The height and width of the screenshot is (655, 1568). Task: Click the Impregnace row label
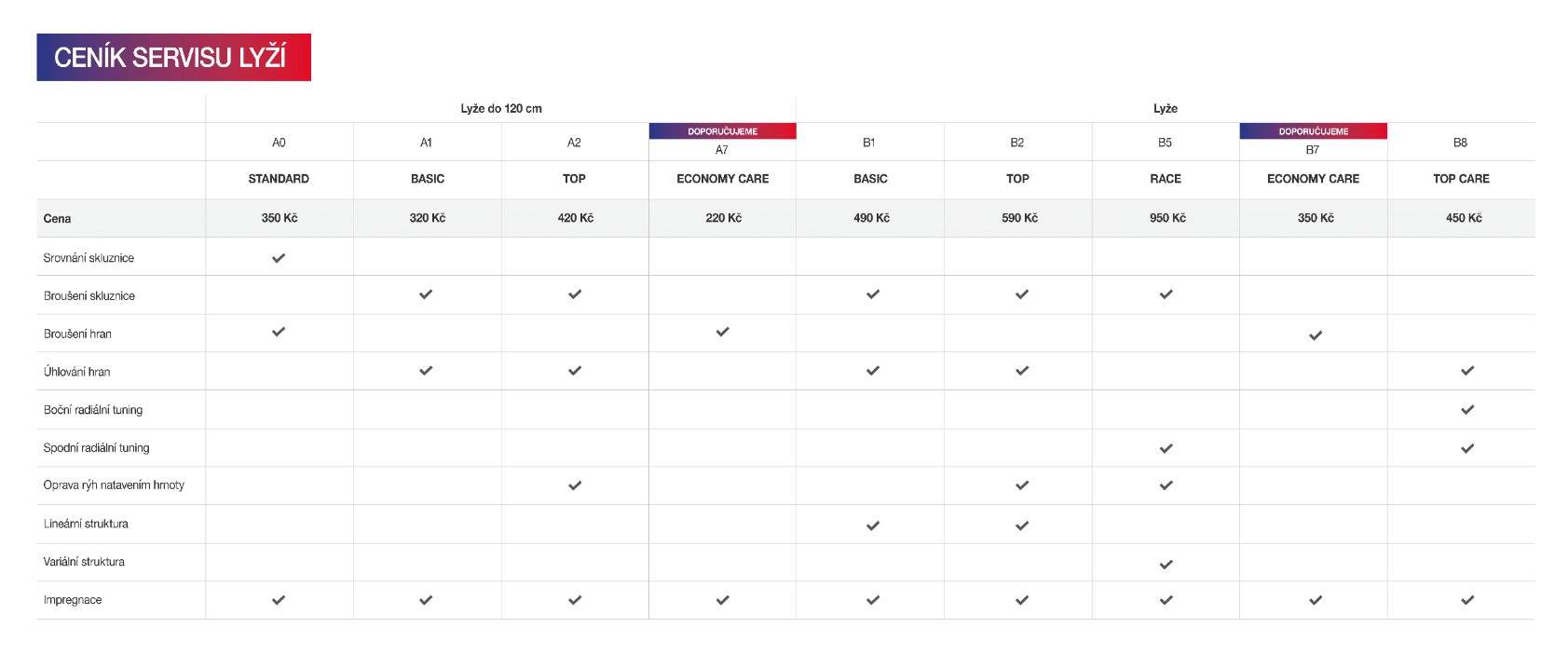click(x=73, y=600)
